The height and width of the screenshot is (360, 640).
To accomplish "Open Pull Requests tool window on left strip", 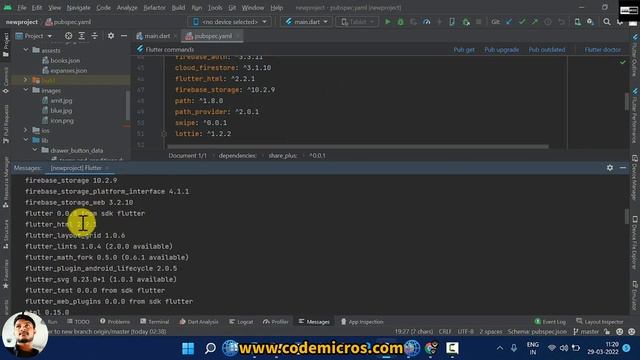I will 6,124.
